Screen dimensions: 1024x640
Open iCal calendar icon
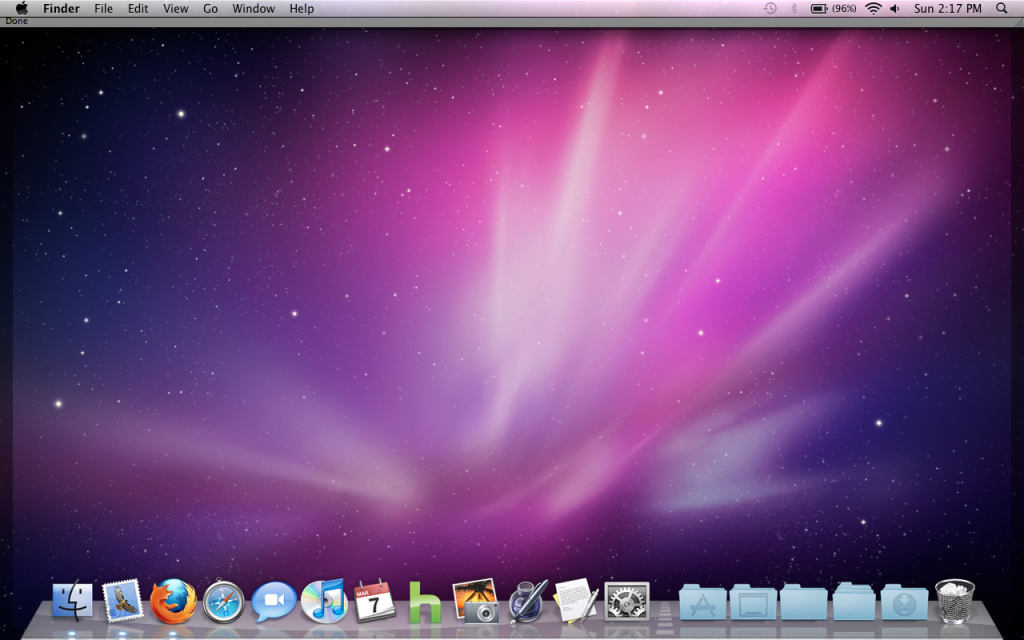point(374,601)
